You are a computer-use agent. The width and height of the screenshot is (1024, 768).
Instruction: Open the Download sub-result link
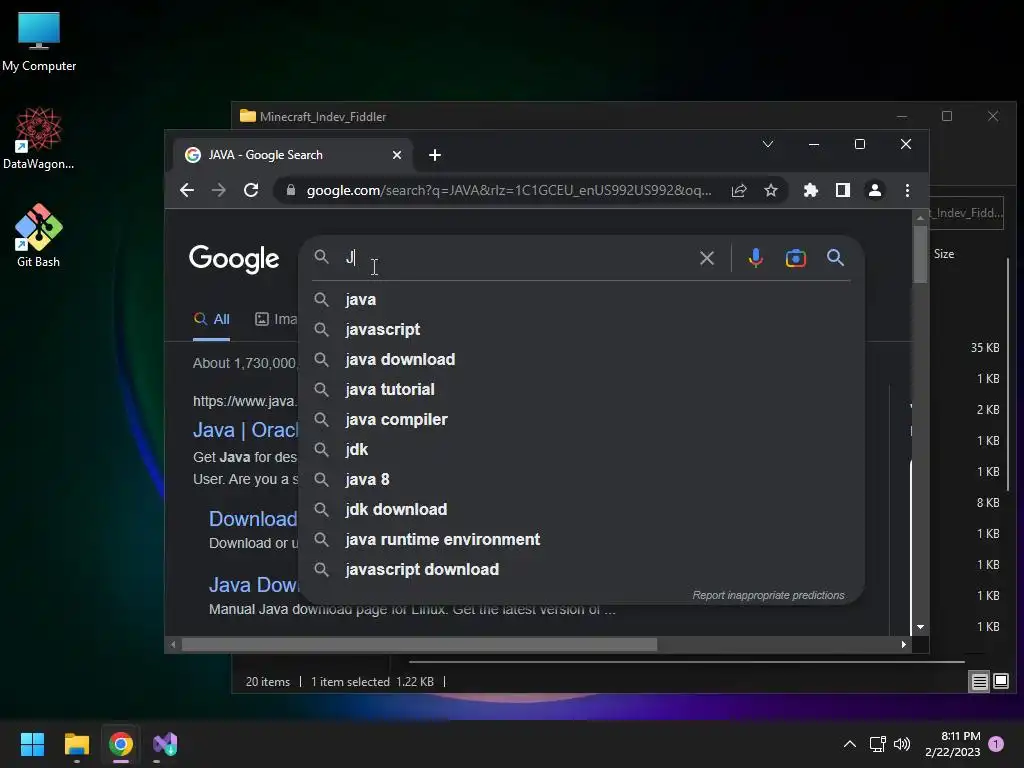[253, 519]
